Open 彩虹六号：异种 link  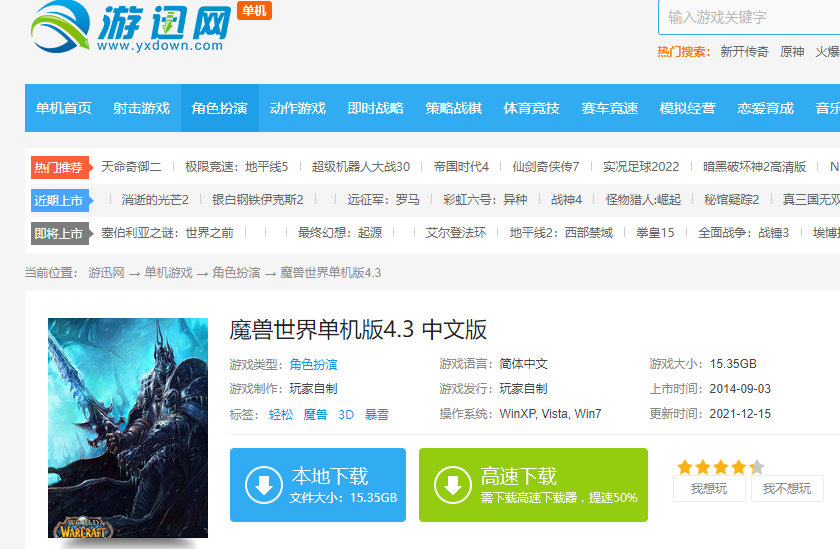(485, 200)
